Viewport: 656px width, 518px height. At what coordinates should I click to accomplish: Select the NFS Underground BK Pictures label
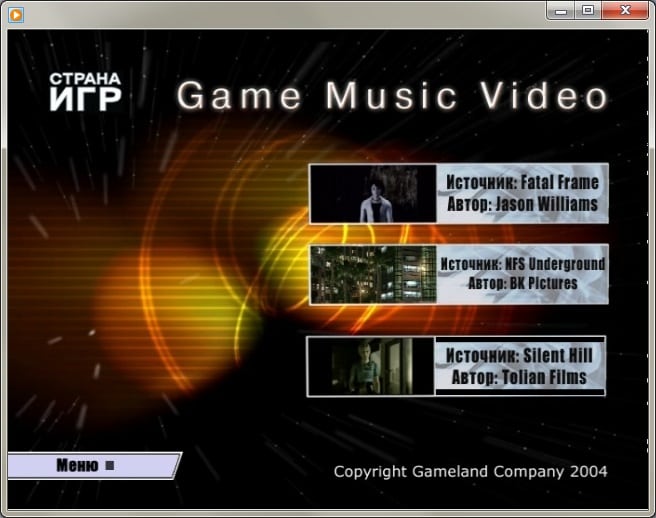(x=523, y=274)
